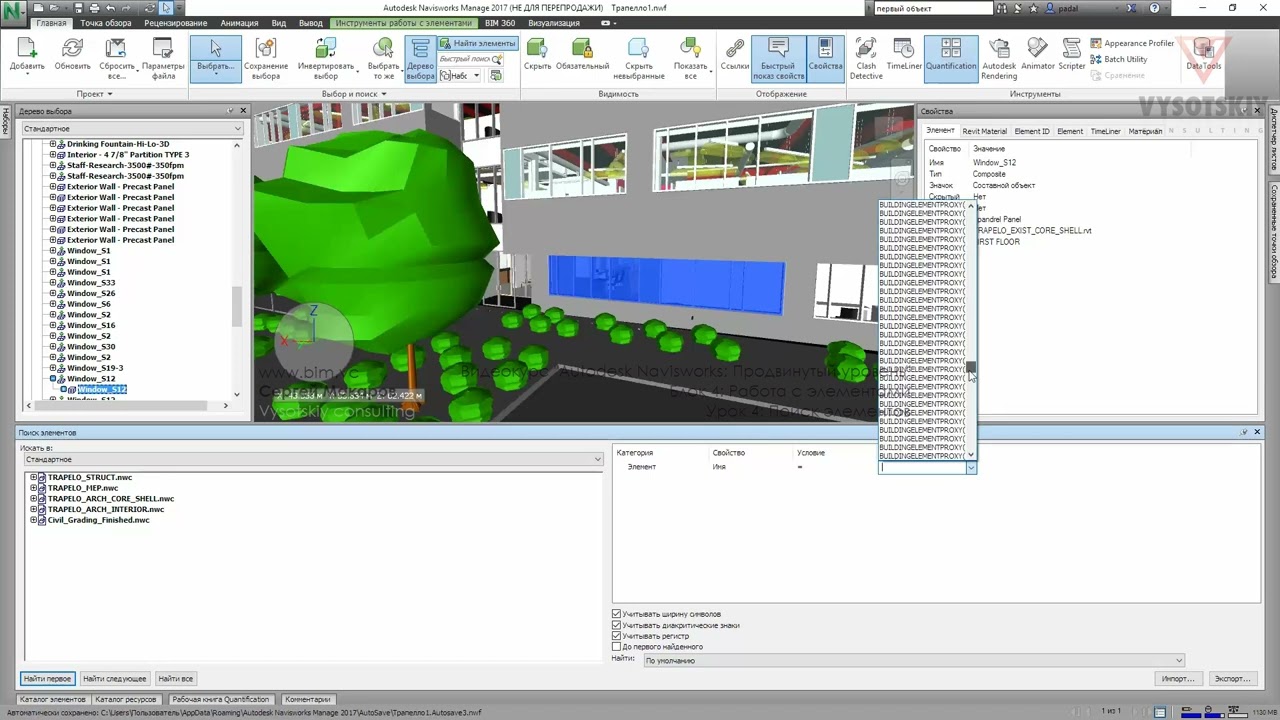Open Revit Material properties tab
The height and width of the screenshot is (720, 1280).
pos(984,131)
